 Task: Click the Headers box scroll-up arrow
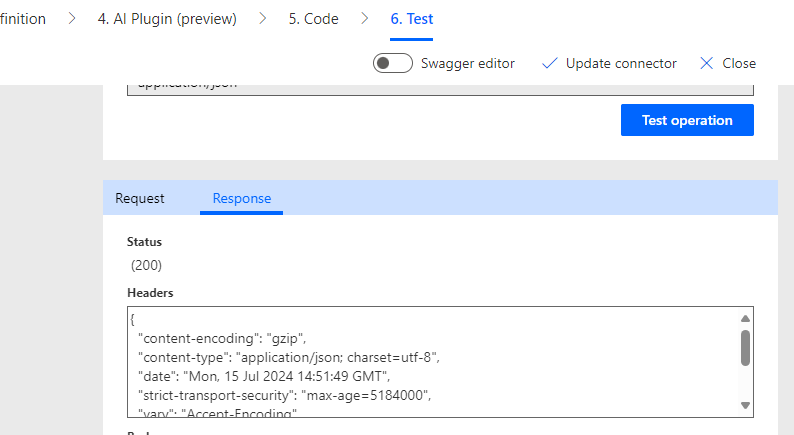[x=745, y=317]
